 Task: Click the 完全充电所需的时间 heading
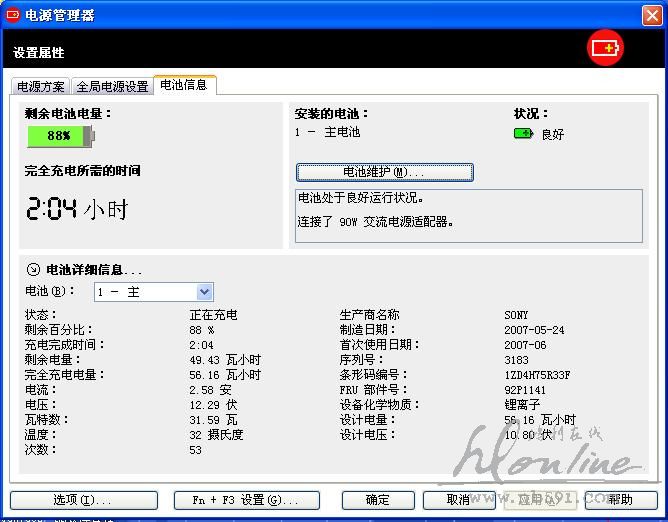(83, 171)
